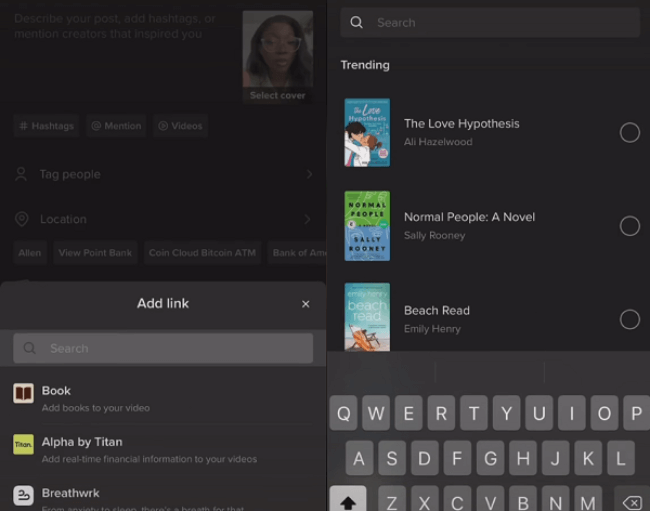
Task: Choose the Breathwrk app icon
Action: point(23,495)
